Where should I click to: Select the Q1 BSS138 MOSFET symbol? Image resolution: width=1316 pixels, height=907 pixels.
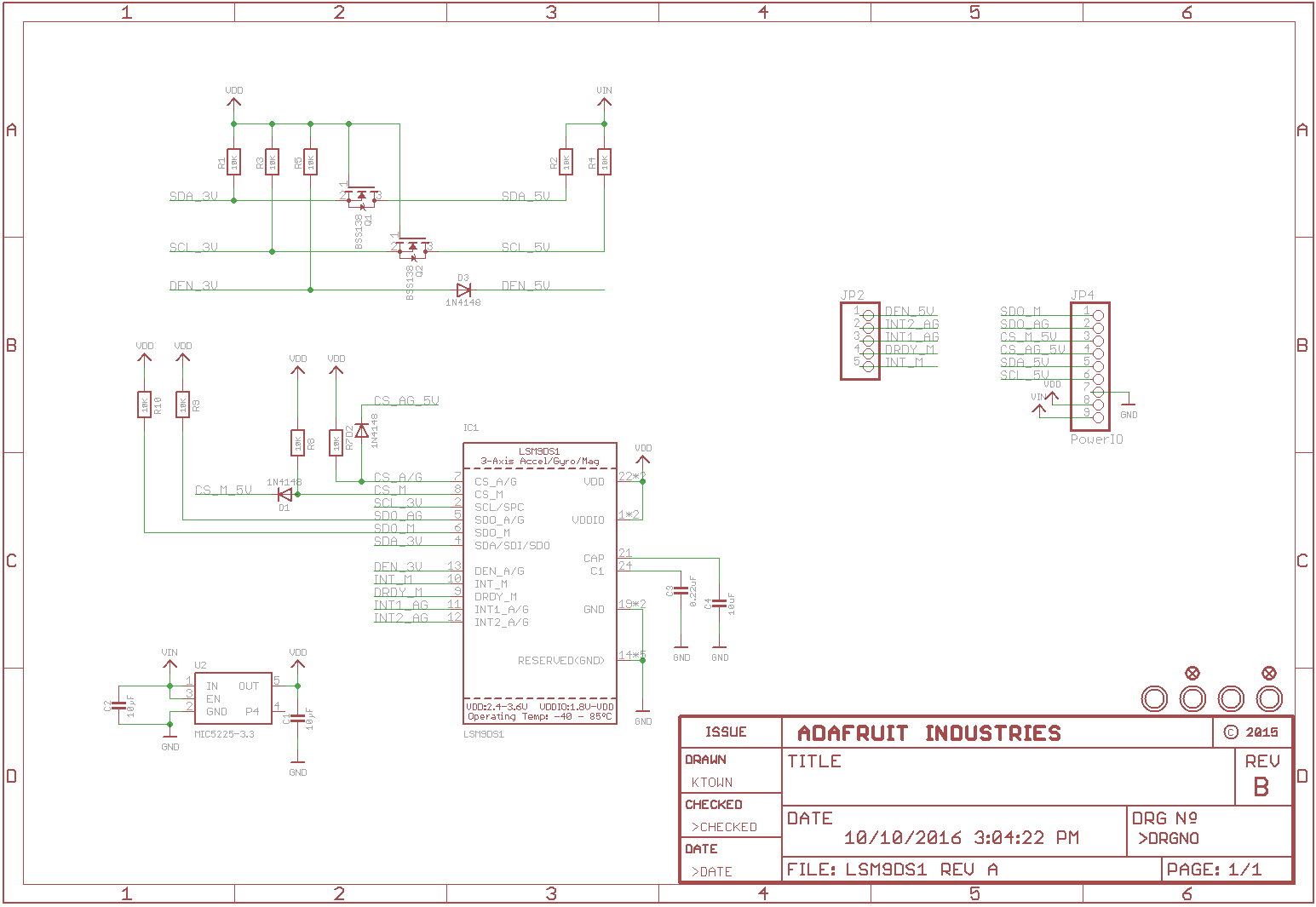361,196
